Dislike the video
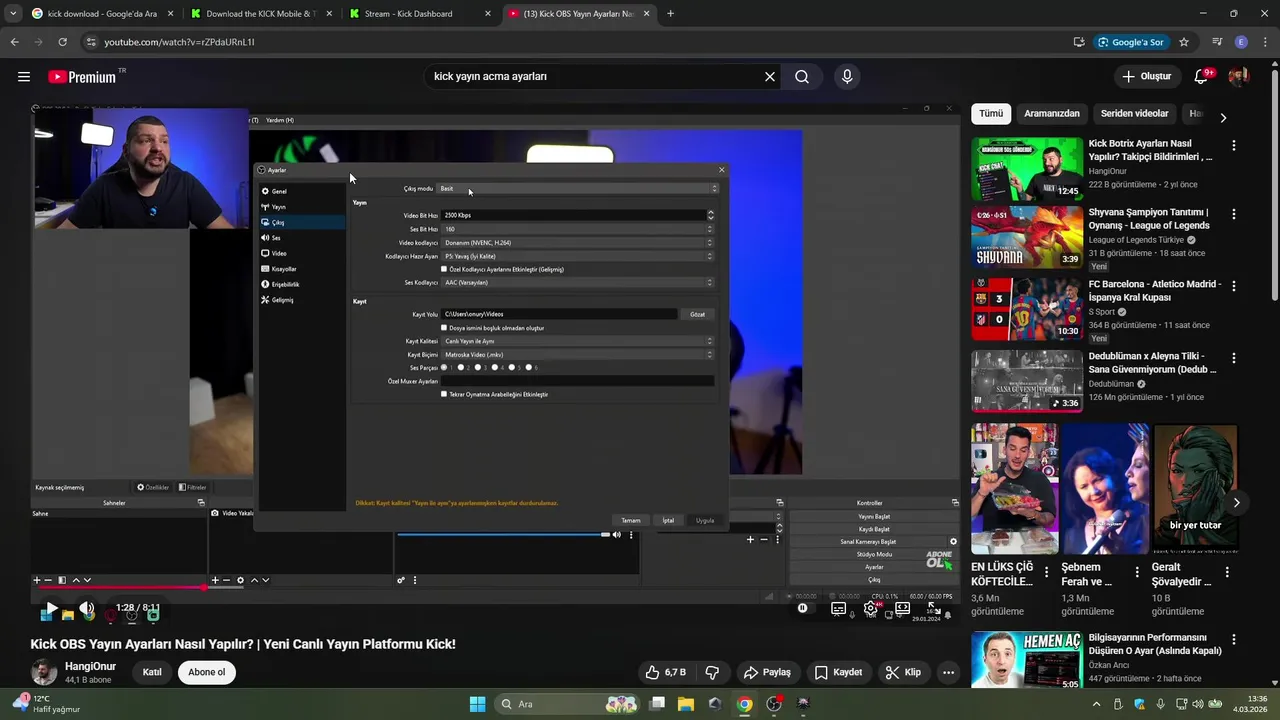The height and width of the screenshot is (720, 1280). tap(713, 672)
